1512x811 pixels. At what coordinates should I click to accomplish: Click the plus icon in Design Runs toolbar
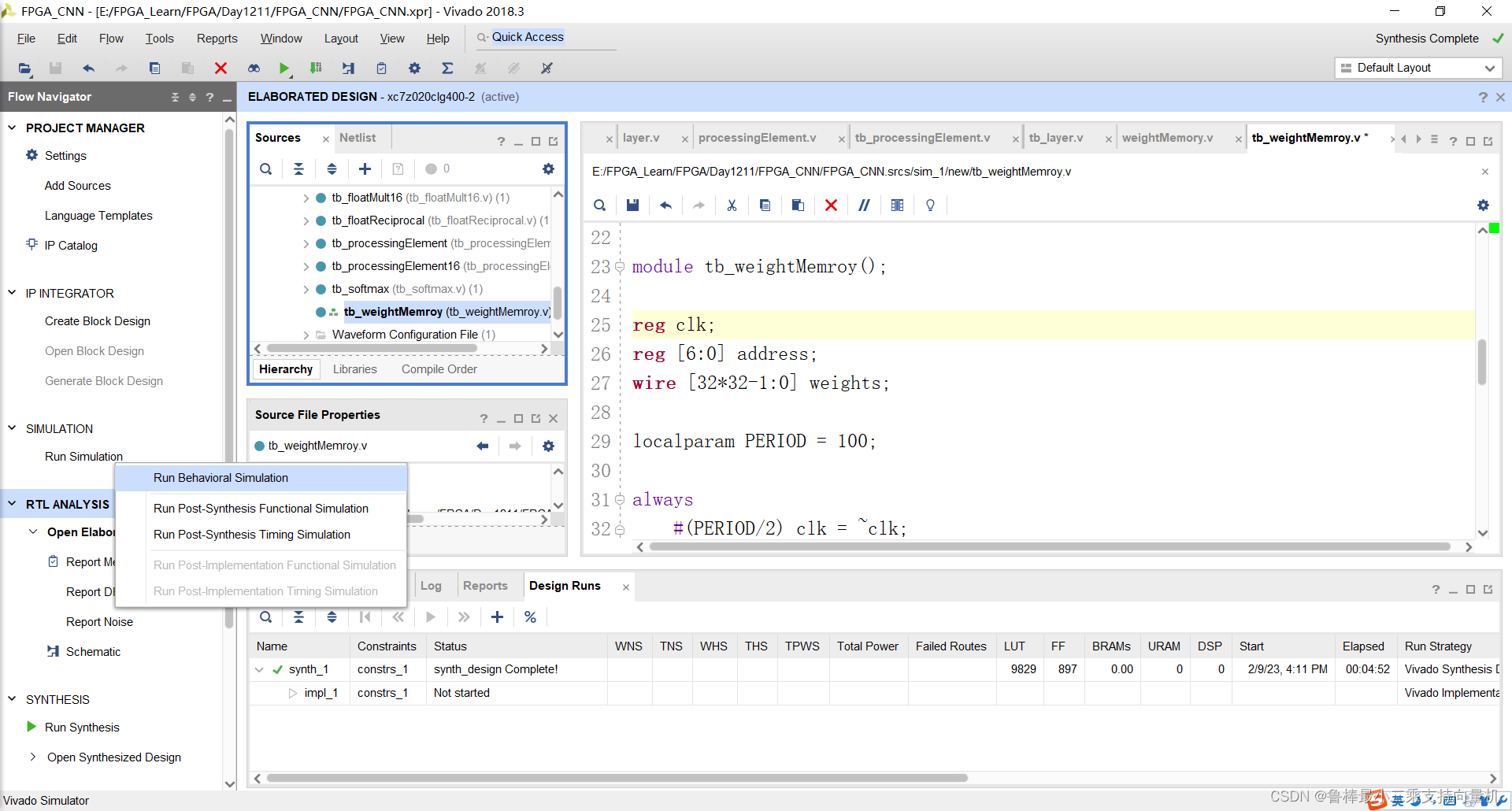point(497,617)
